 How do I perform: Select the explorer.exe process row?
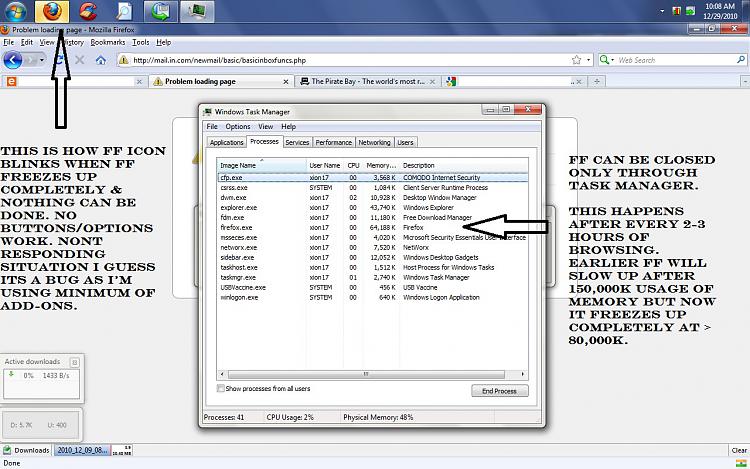point(373,207)
